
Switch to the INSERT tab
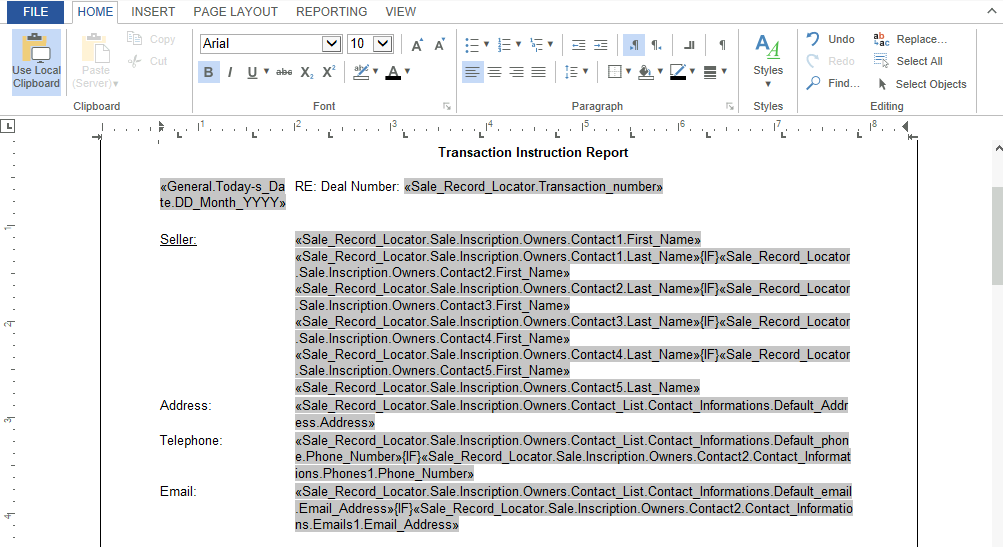[x=153, y=12]
